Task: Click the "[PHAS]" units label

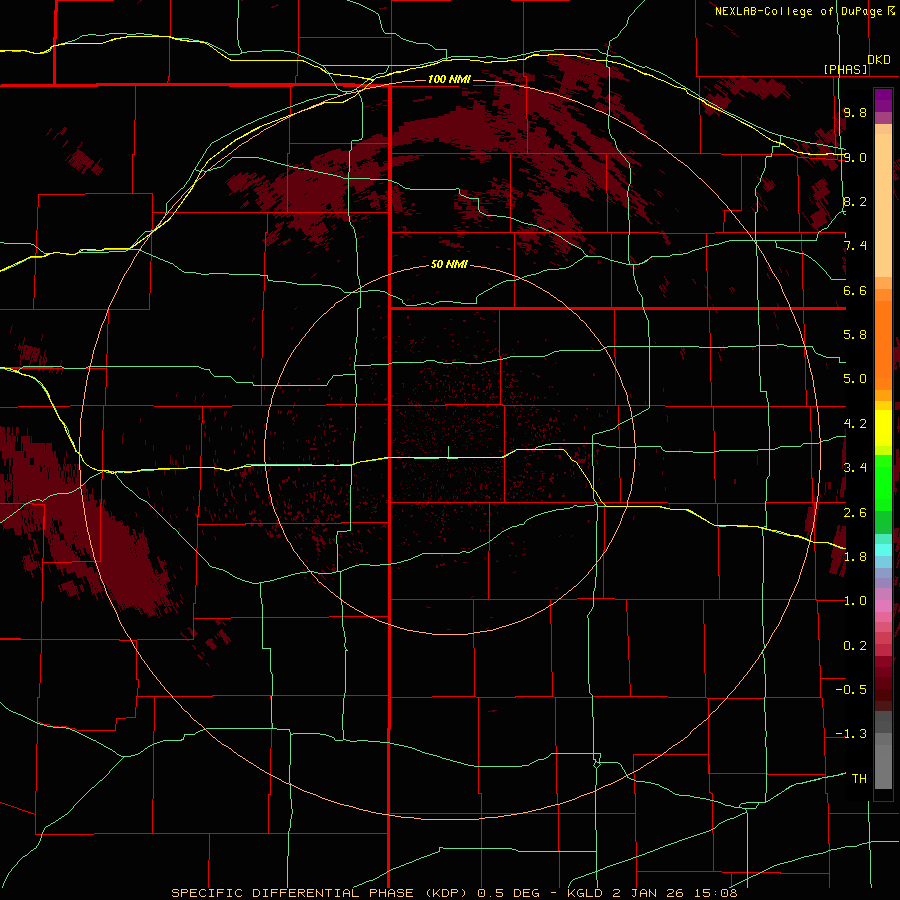Action: coord(845,69)
